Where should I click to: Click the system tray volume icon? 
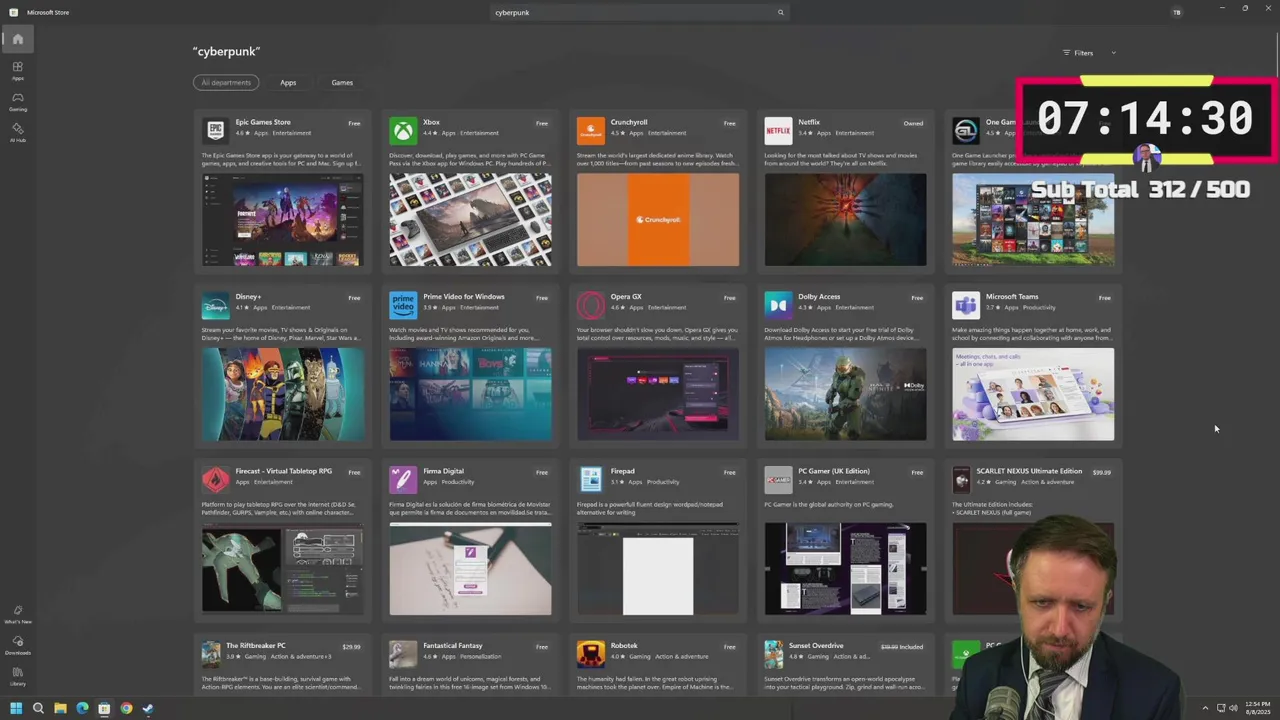point(1233,708)
